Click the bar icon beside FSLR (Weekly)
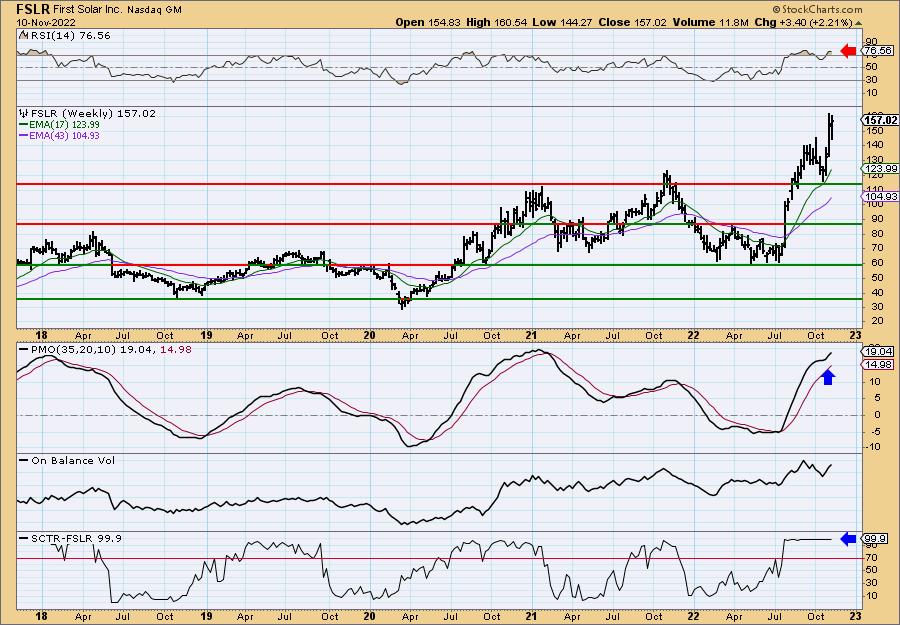Viewport: 900px width, 625px height. tap(24, 114)
